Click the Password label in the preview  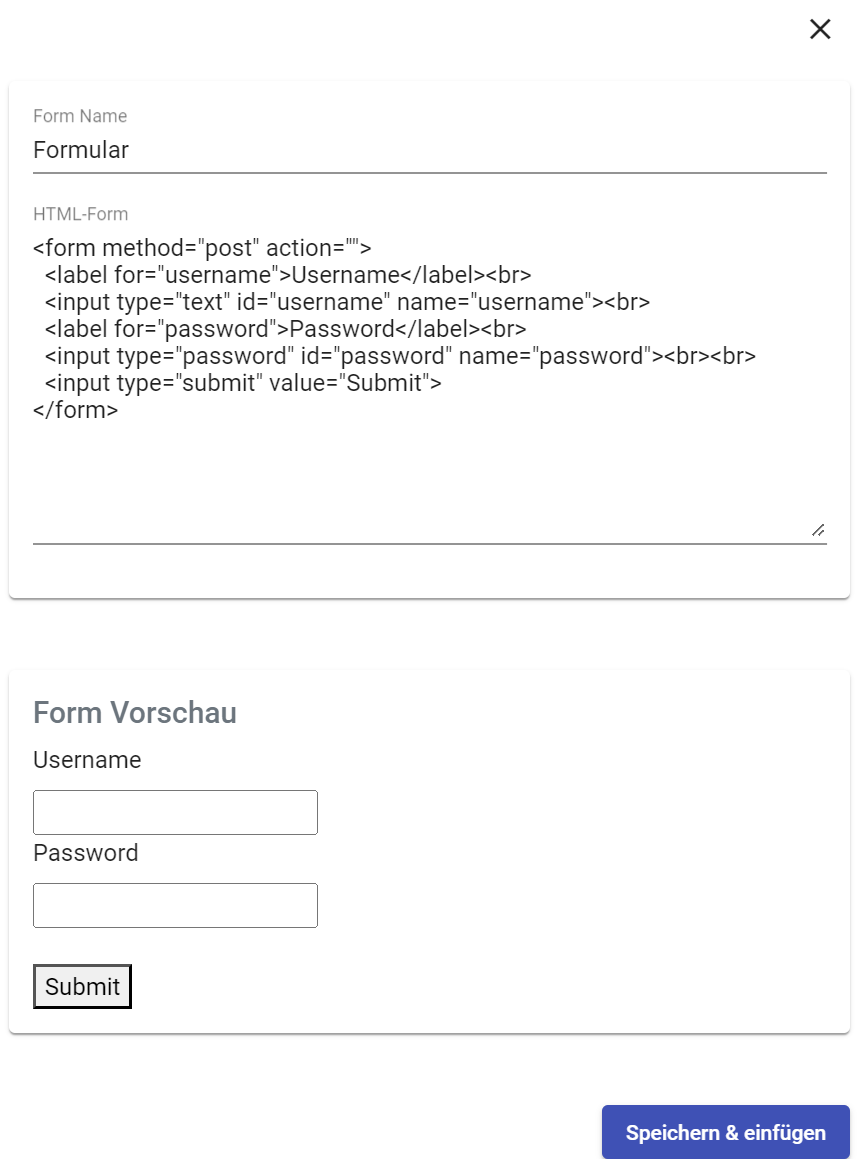click(x=86, y=853)
